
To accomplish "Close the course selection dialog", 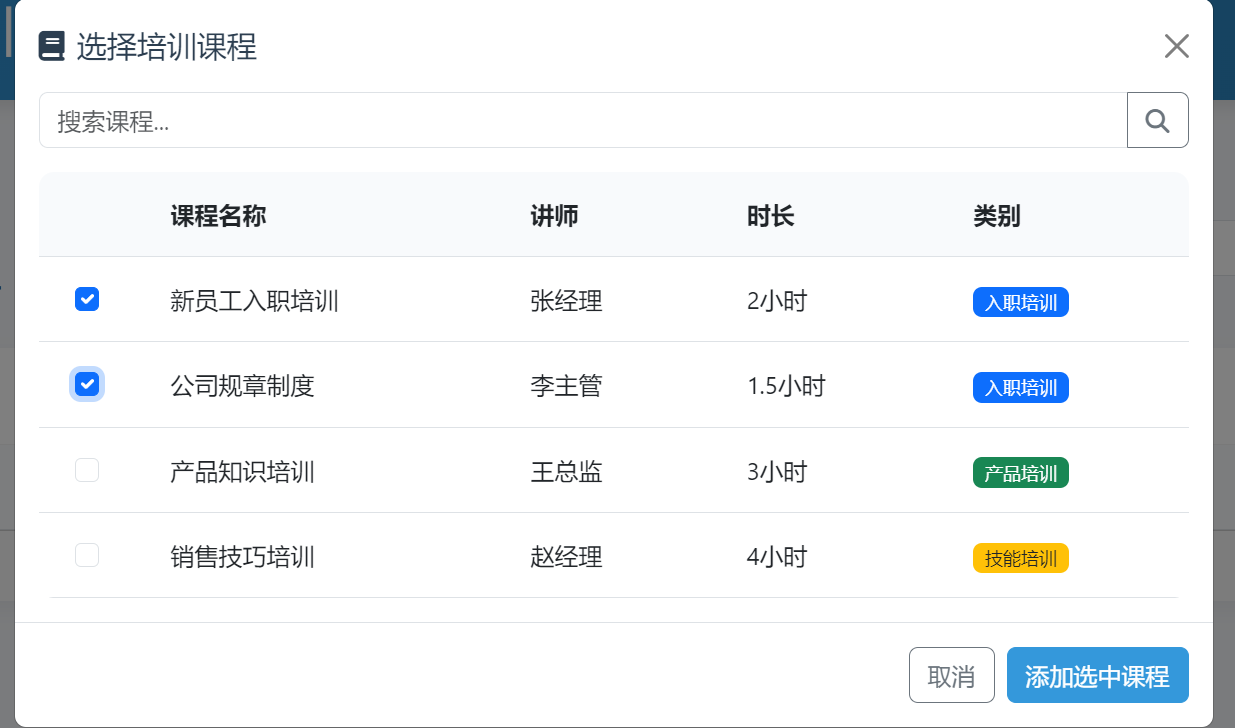I will [x=1176, y=46].
